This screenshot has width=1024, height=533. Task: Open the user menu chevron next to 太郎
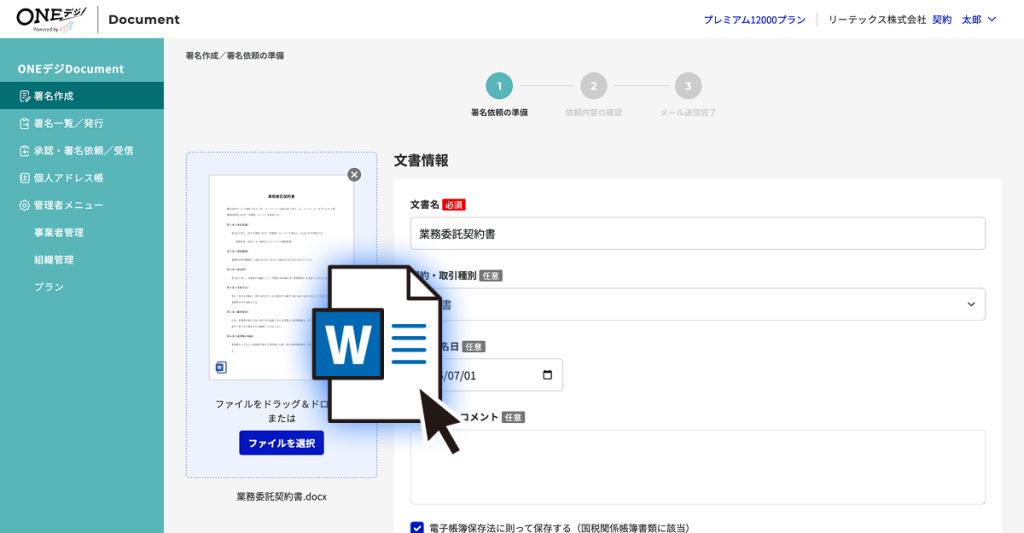992,20
